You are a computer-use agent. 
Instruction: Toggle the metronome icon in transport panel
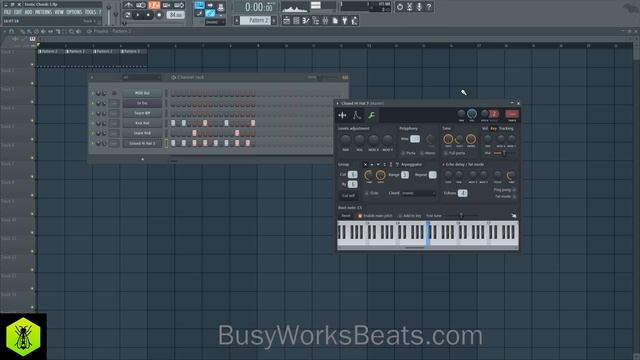pos(129,5)
